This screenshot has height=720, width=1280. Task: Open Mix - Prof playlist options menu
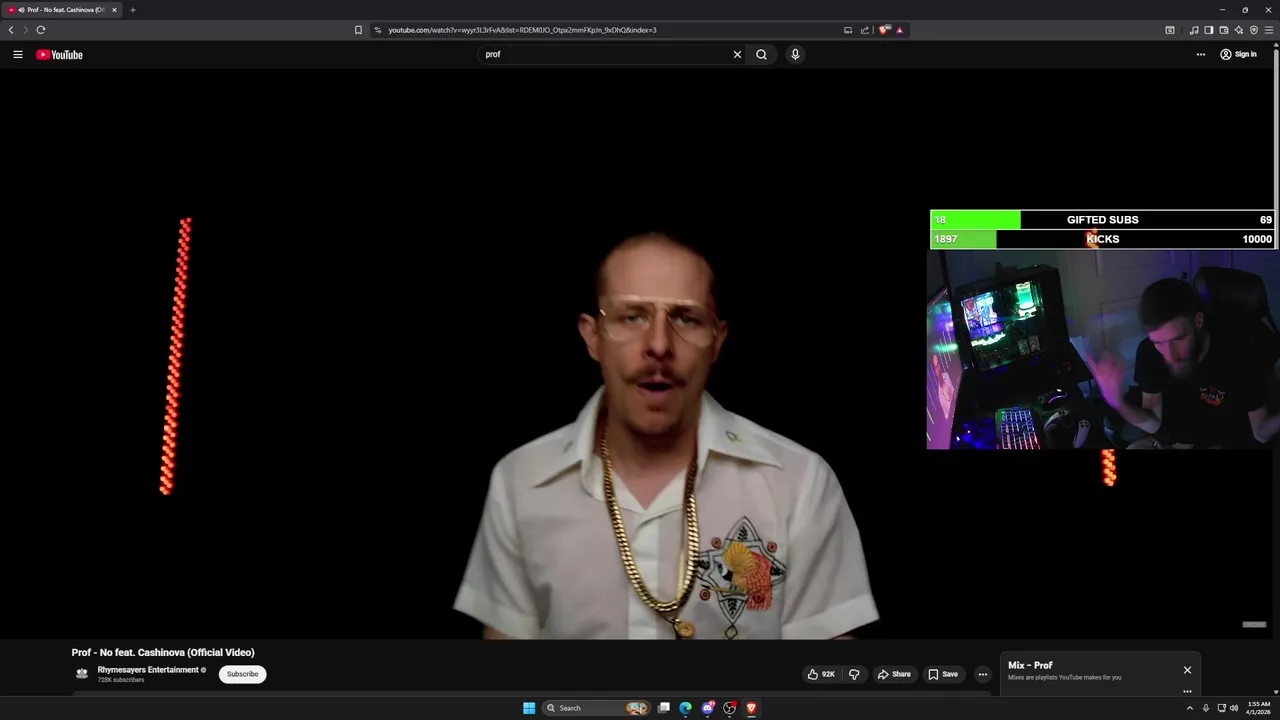point(1187,691)
